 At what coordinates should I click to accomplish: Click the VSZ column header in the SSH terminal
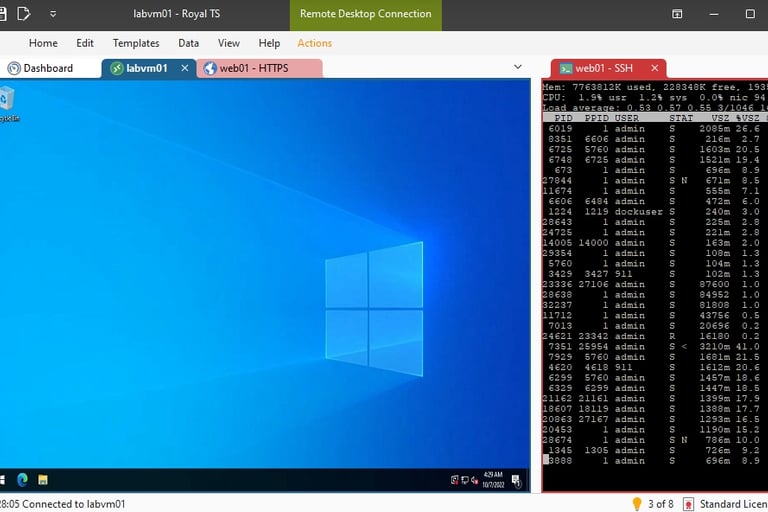point(720,118)
